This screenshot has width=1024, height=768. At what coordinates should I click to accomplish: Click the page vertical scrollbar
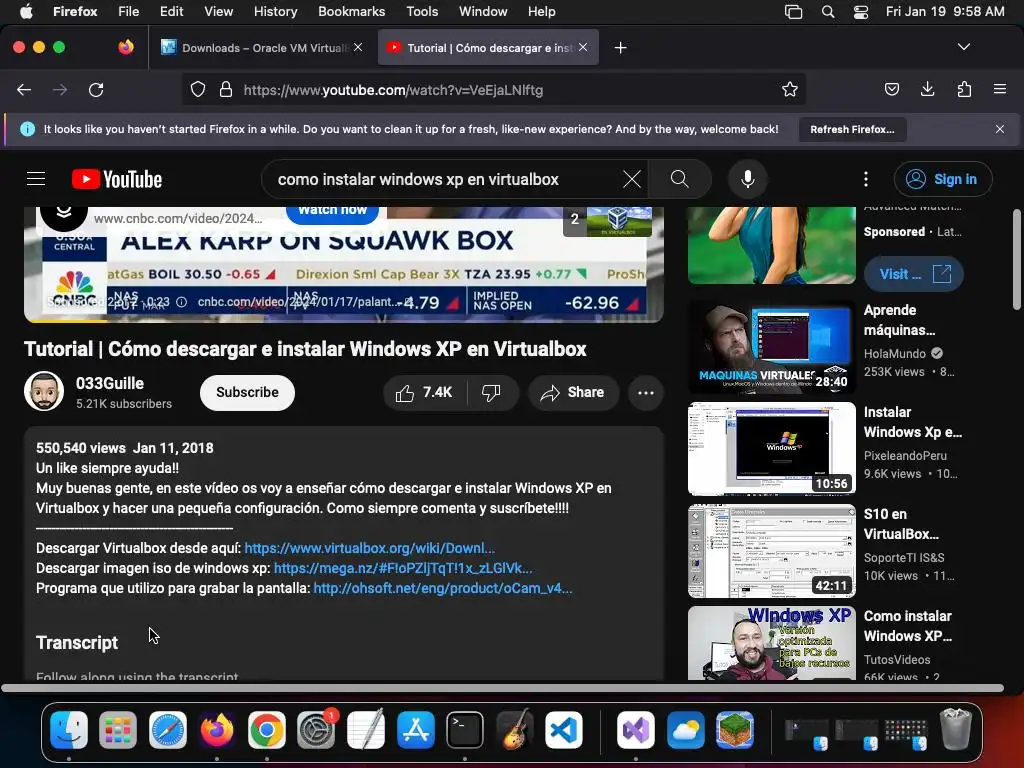click(1016, 260)
